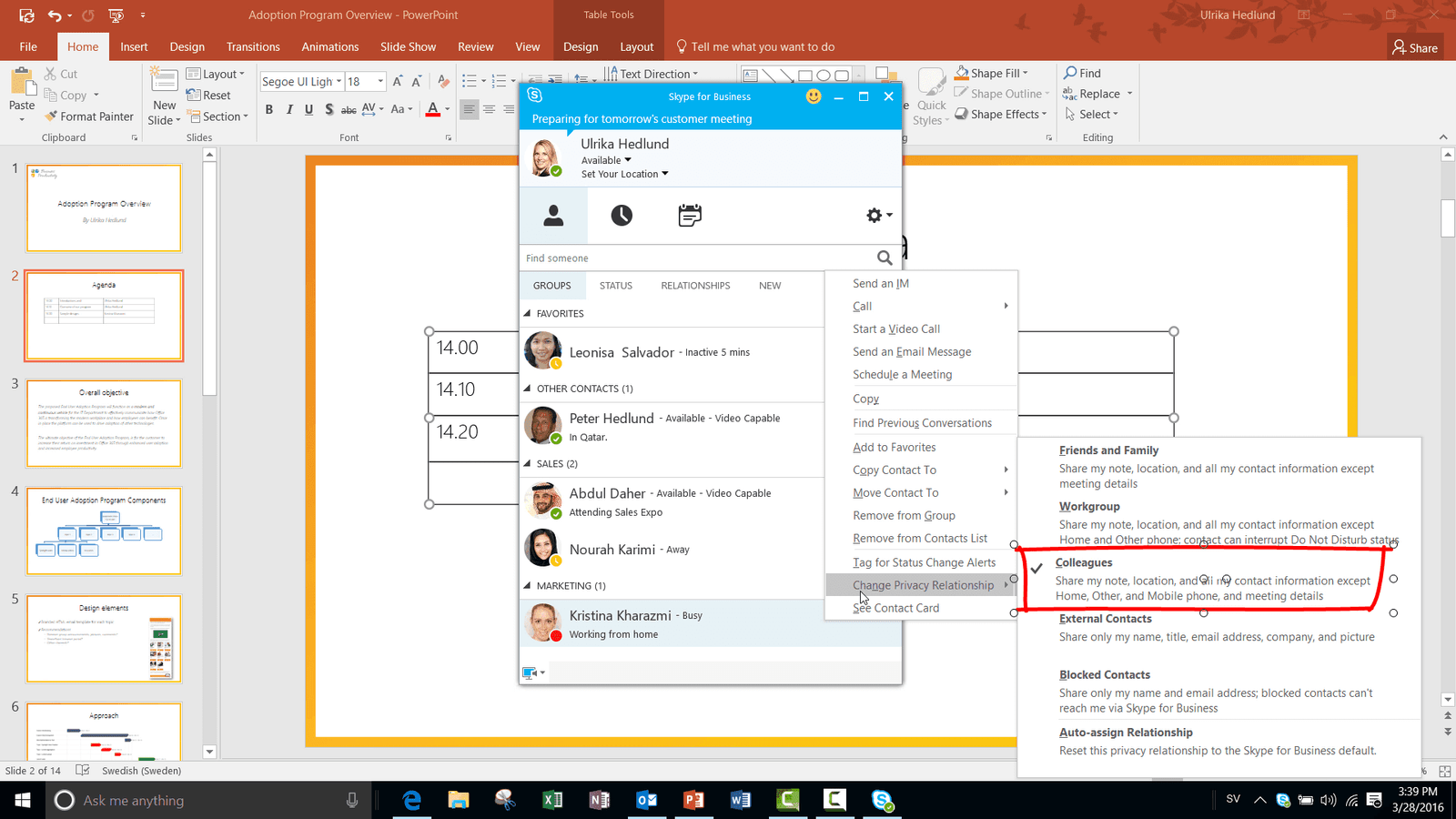Screen dimensions: 1456x819
Task: Switch to the RELATIONSHIPS tab
Action: [x=695, y=286]
